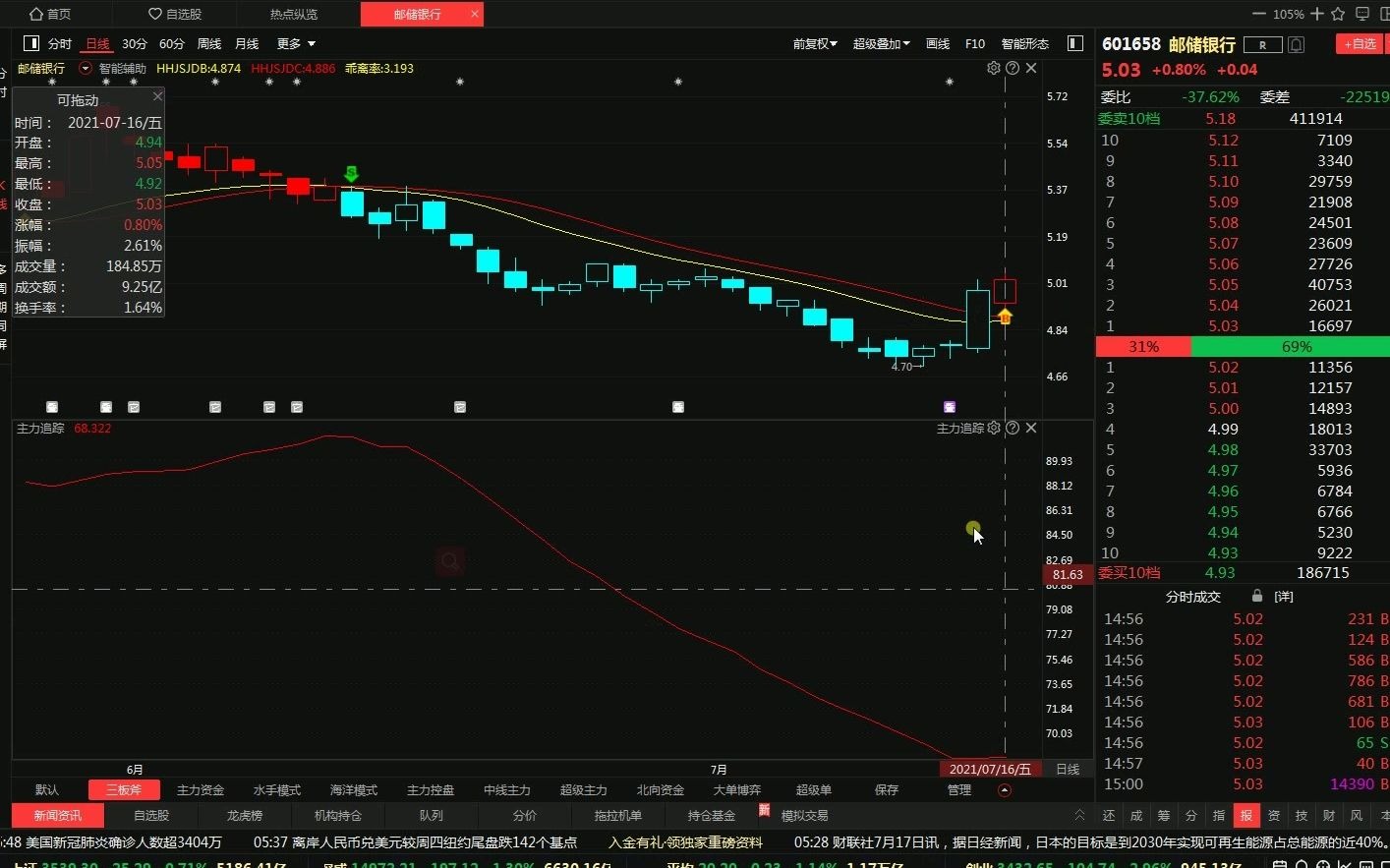Click the star favorite icon in title bar
The width and height of the screenshot is (1390, 868).
point(1338,14)
